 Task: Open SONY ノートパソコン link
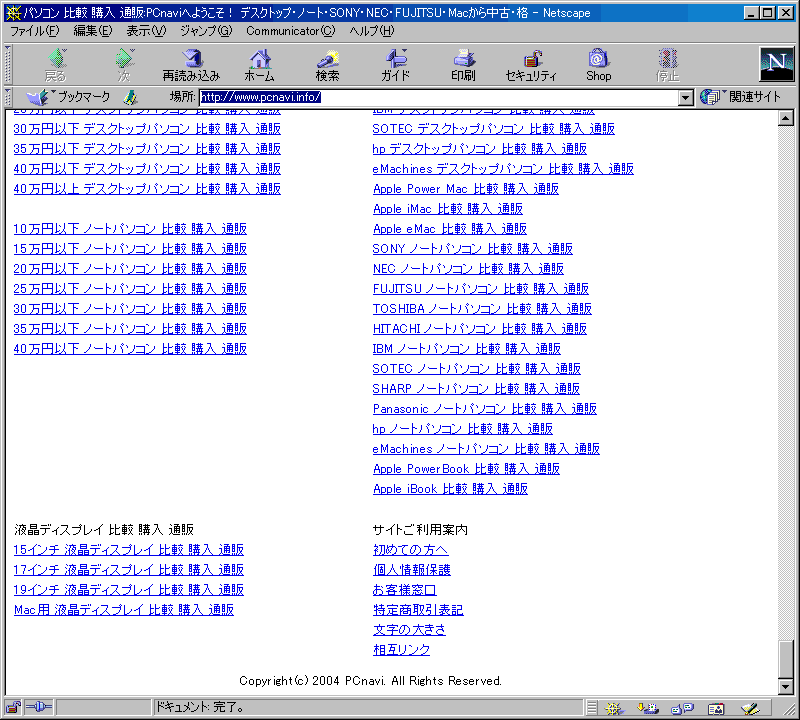(x=472, y=249)
